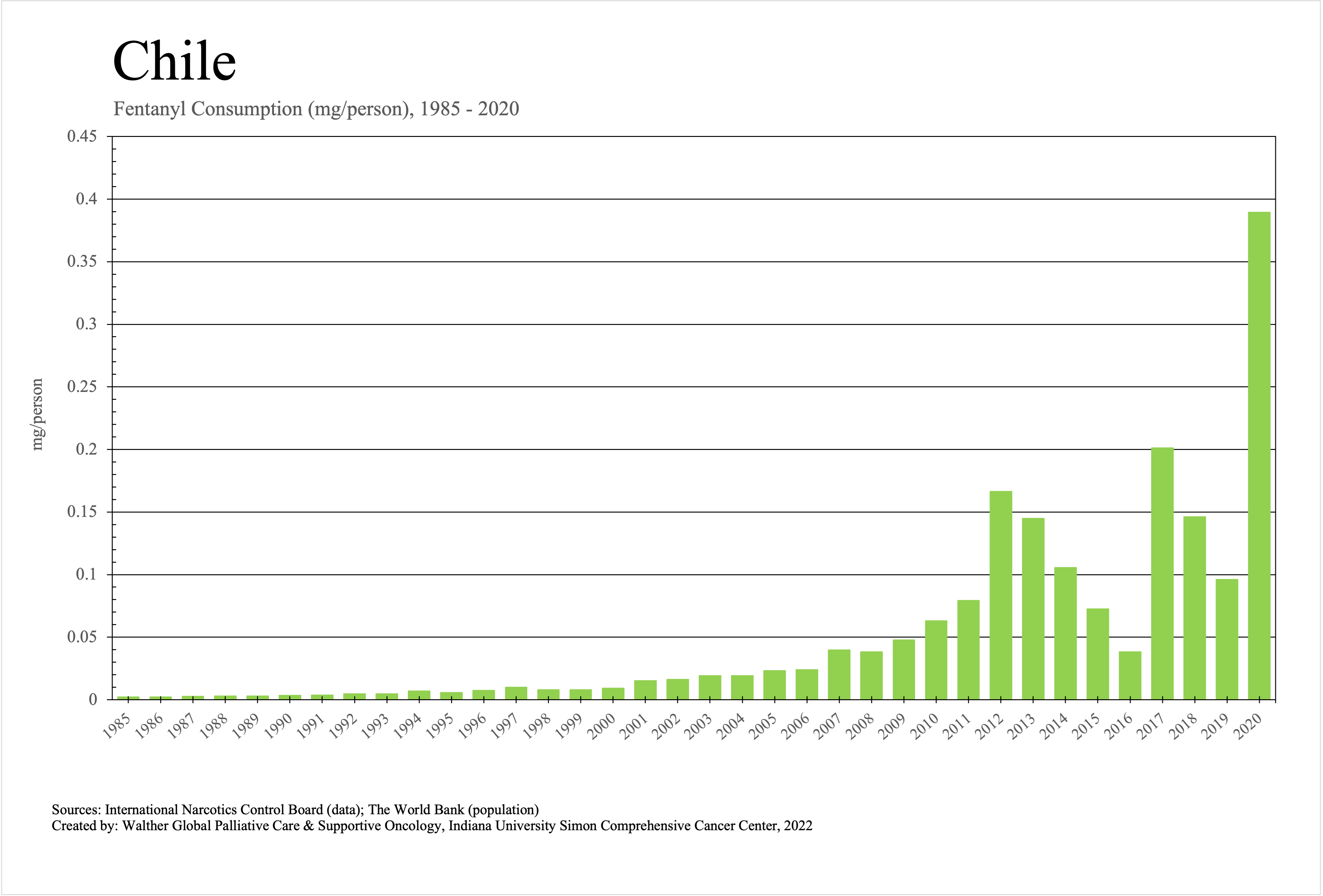The width and height of the screenshot is (1323, 896).
Task: Select the 2013 bar in chart
Action: [x=1033, y=609]
